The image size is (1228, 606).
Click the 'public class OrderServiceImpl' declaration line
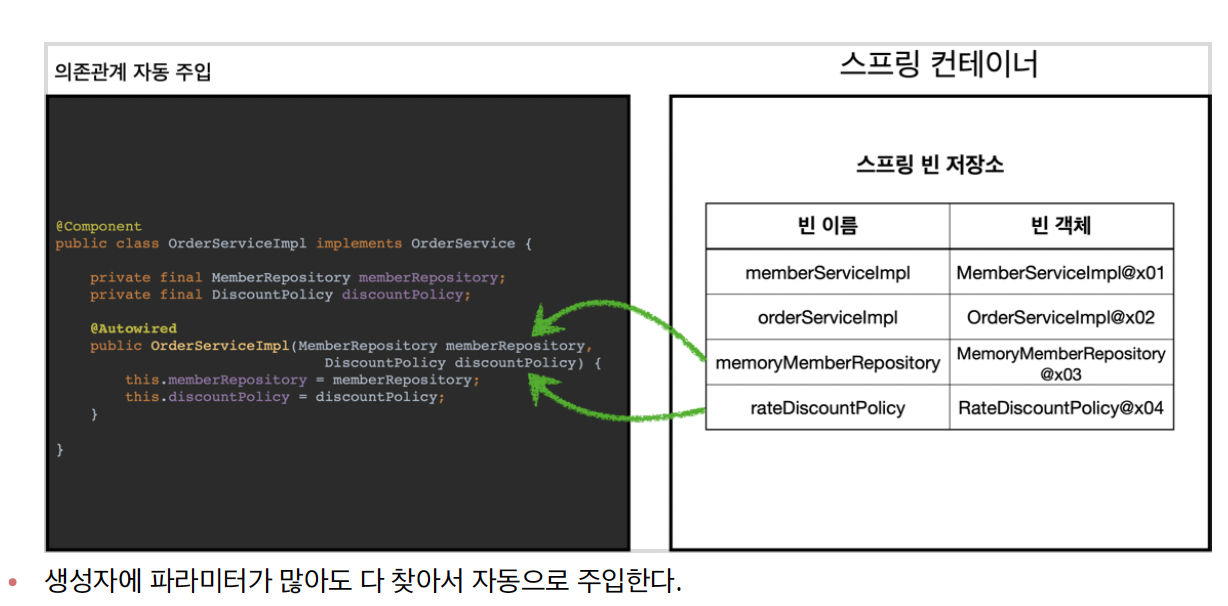[295, 243]
